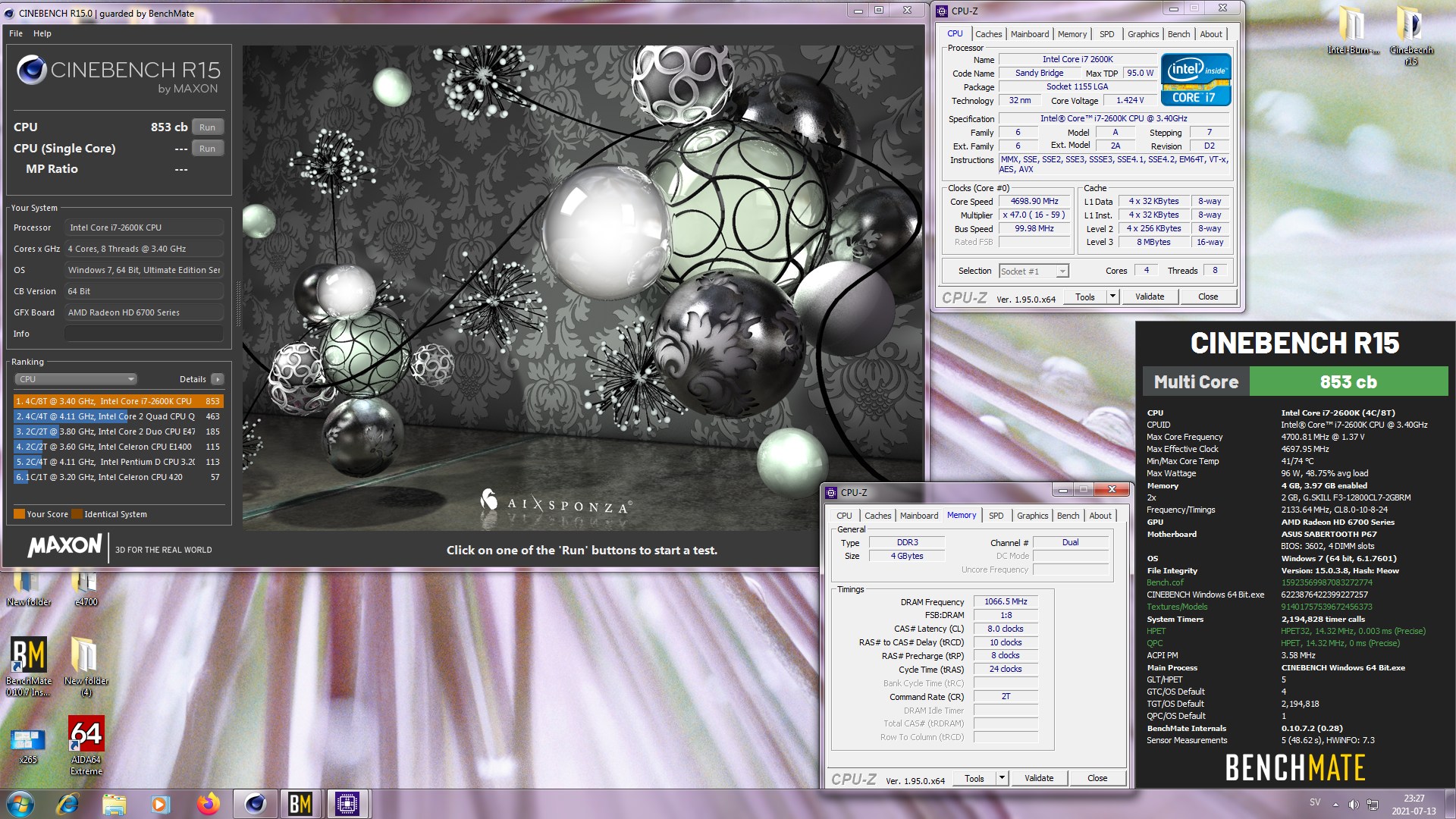
Task: Launch AIDA64 Extreme from desktop
Action: [86, 745]
